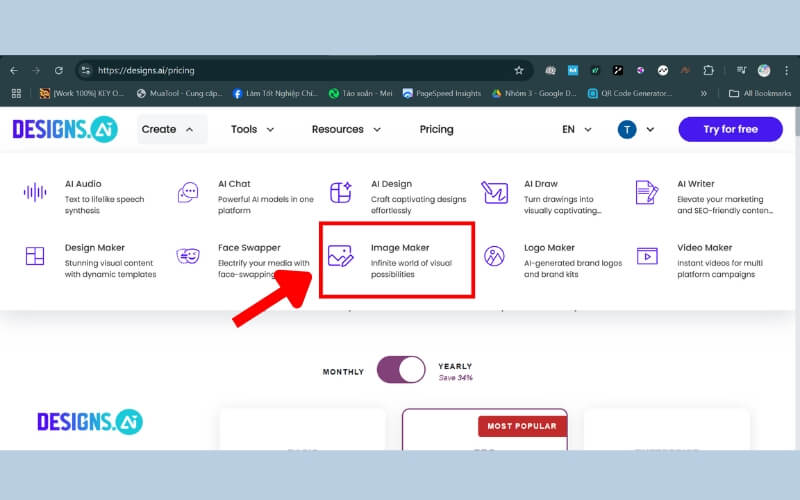Screen dimensions: 800x500
Task: Reload the page with the refresh icon
Action: [x=59, y=70]
